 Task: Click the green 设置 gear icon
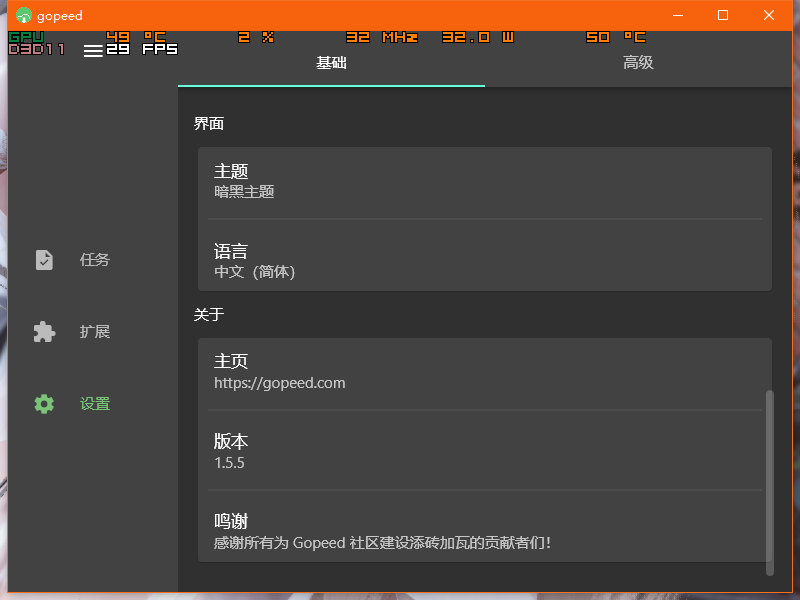tap(44, 404)
